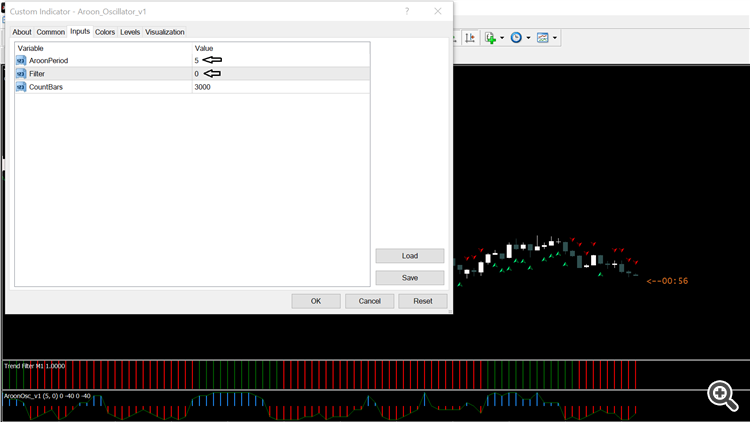Click the dialog help question mark
750x422 pixels.
click(407, 11)
